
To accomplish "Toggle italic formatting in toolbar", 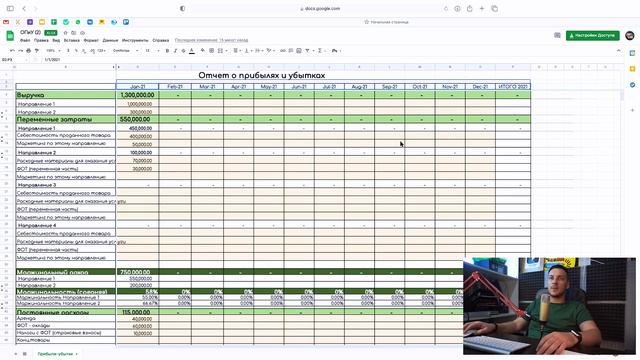I will click(x=176, y=51).
